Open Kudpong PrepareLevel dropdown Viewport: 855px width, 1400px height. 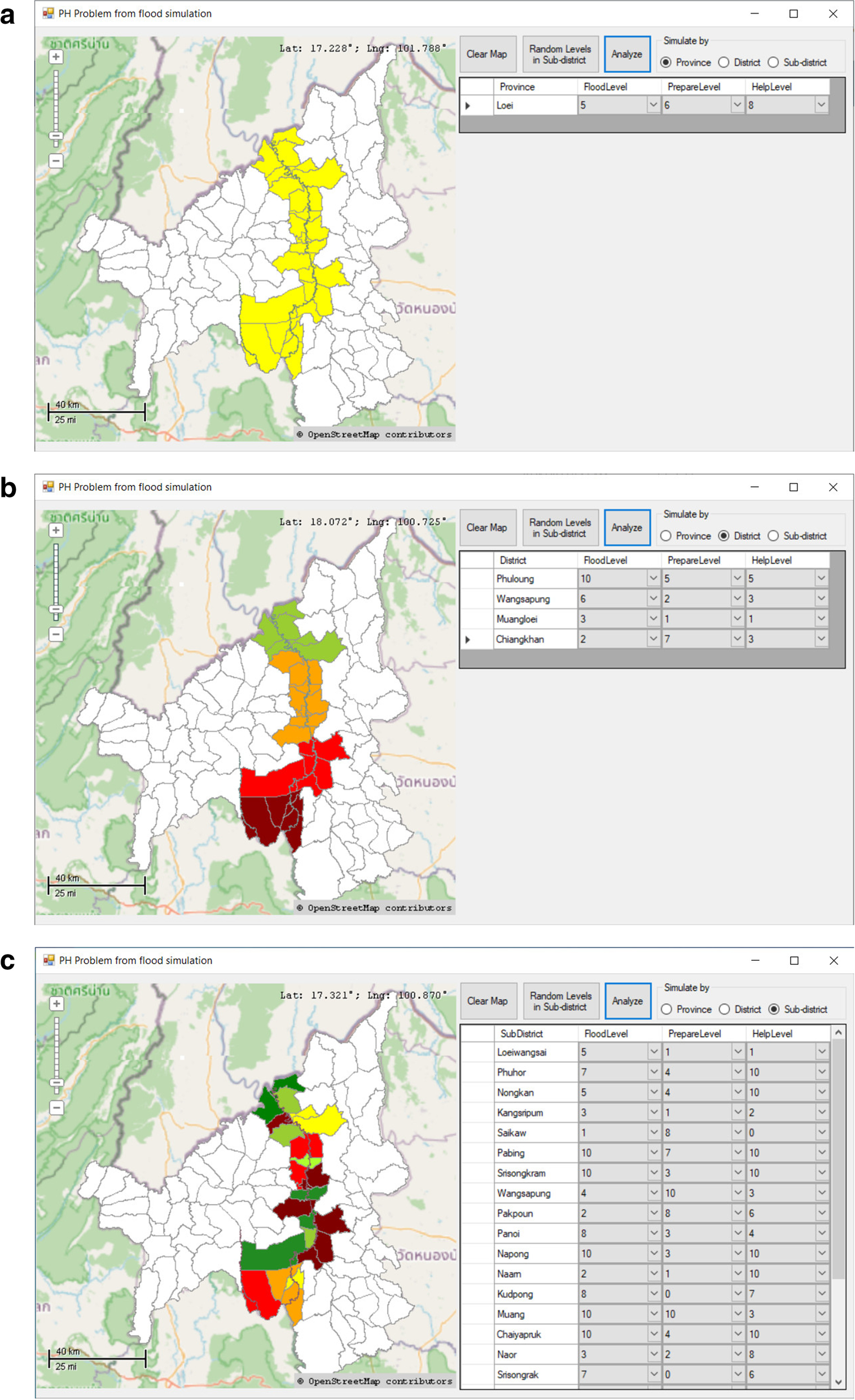click(738, 1293)
